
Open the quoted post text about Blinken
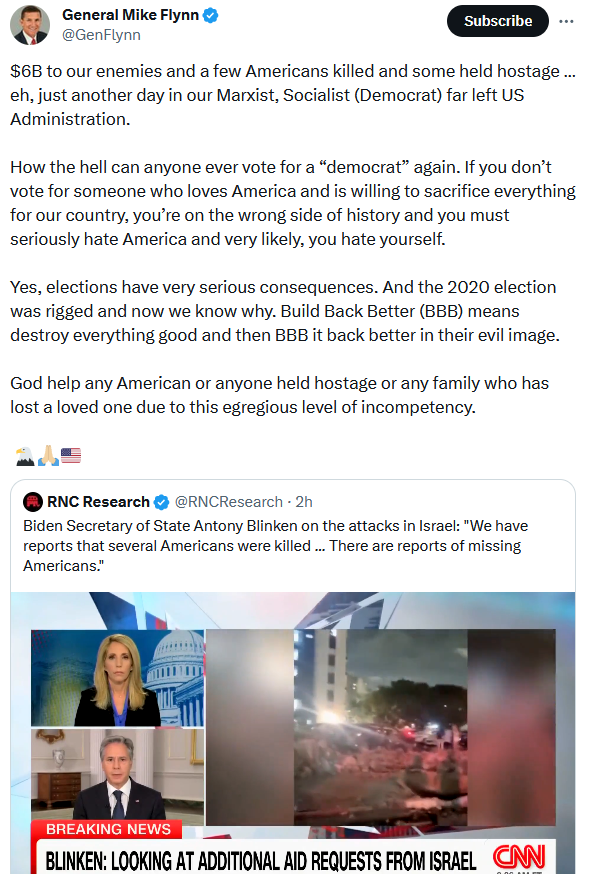(x=275, y=546)
